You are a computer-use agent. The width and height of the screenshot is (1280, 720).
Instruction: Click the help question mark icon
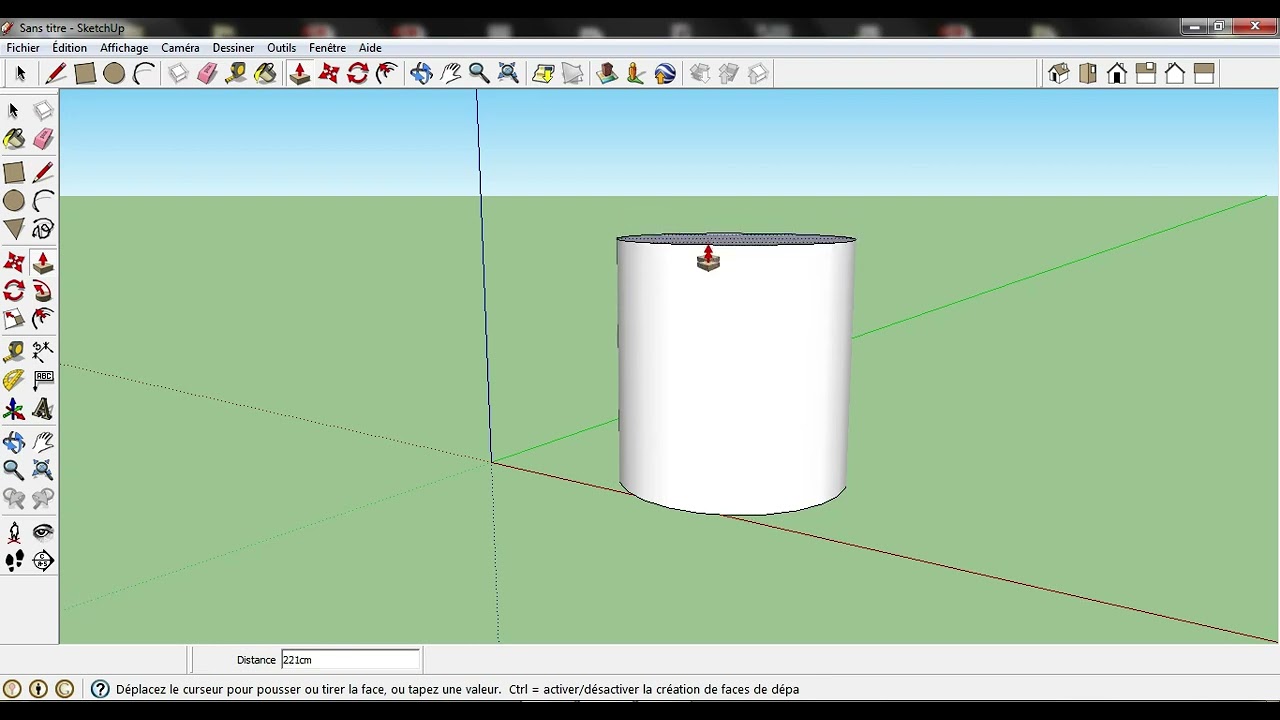pyautogui.click(x=100, y=689)
